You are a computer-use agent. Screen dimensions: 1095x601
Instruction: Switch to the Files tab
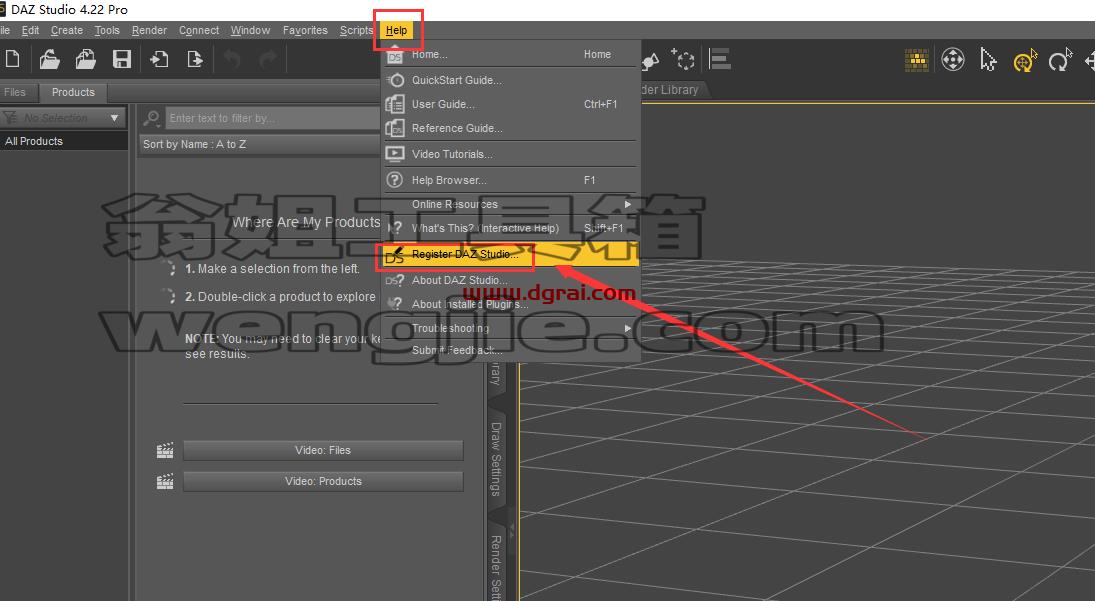click(x=15, y=92)
